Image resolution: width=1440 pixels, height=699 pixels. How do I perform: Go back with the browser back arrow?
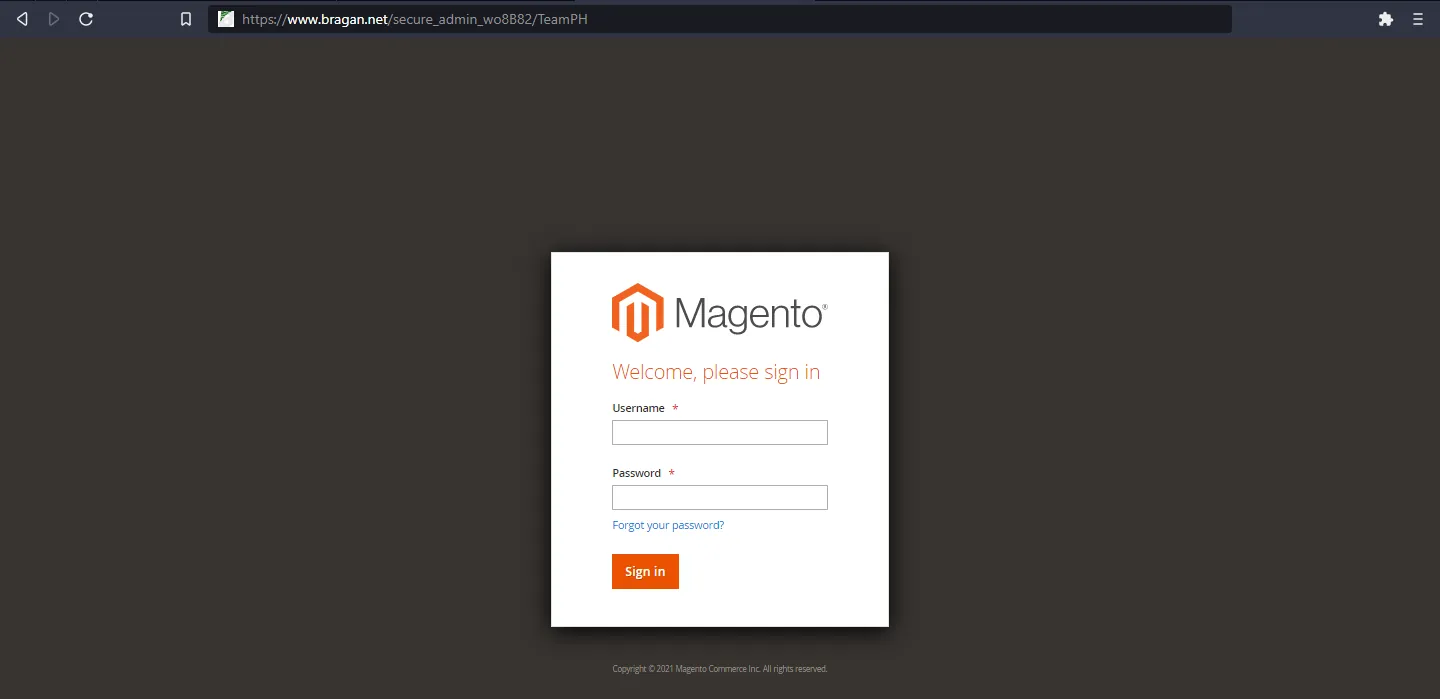tap(22, 19)
